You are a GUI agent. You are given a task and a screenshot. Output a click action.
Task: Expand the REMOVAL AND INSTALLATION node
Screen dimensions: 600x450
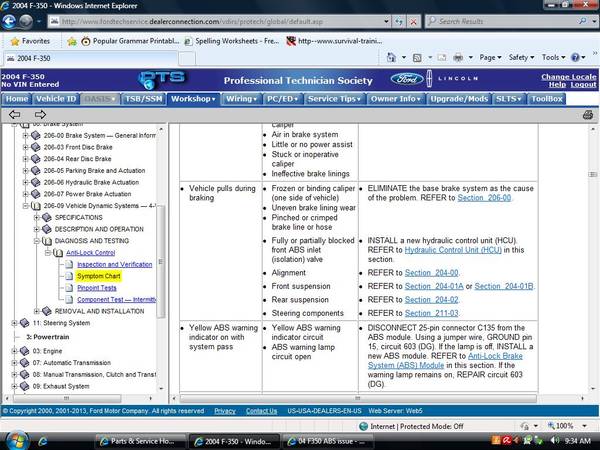(37, 311)
